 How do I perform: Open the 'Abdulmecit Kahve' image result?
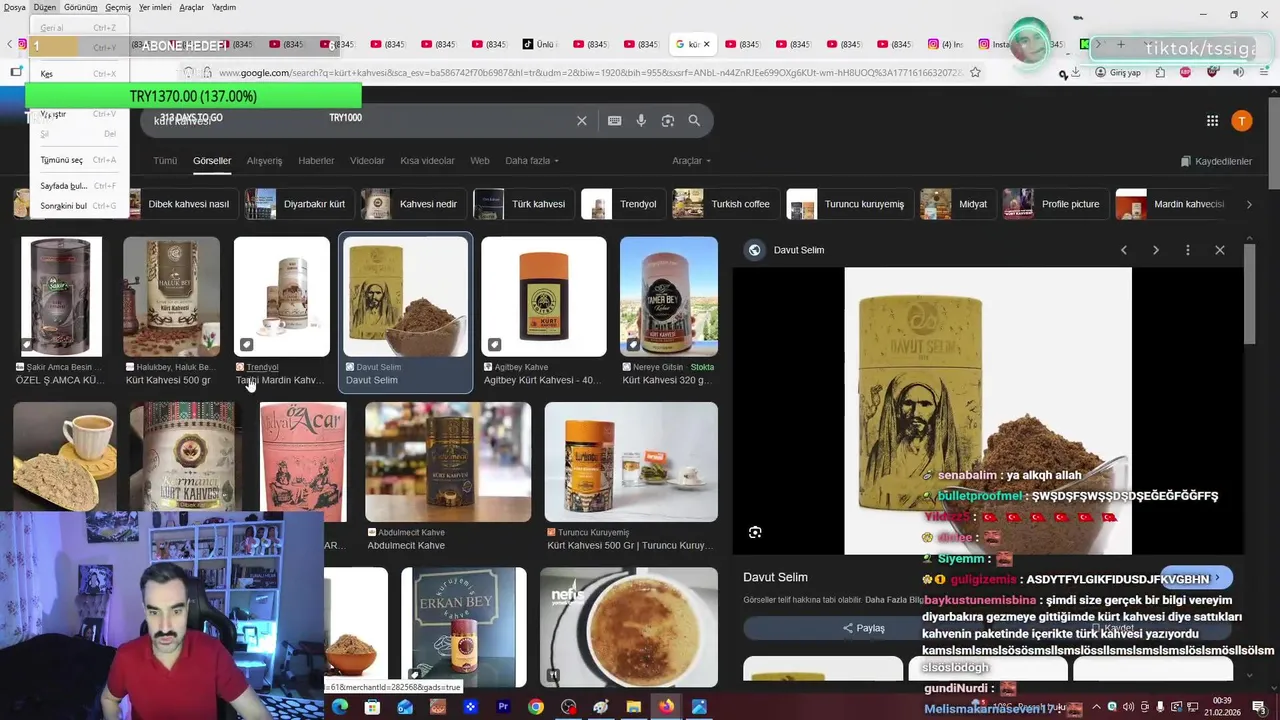pyautogui.click(x=448, y=462)
